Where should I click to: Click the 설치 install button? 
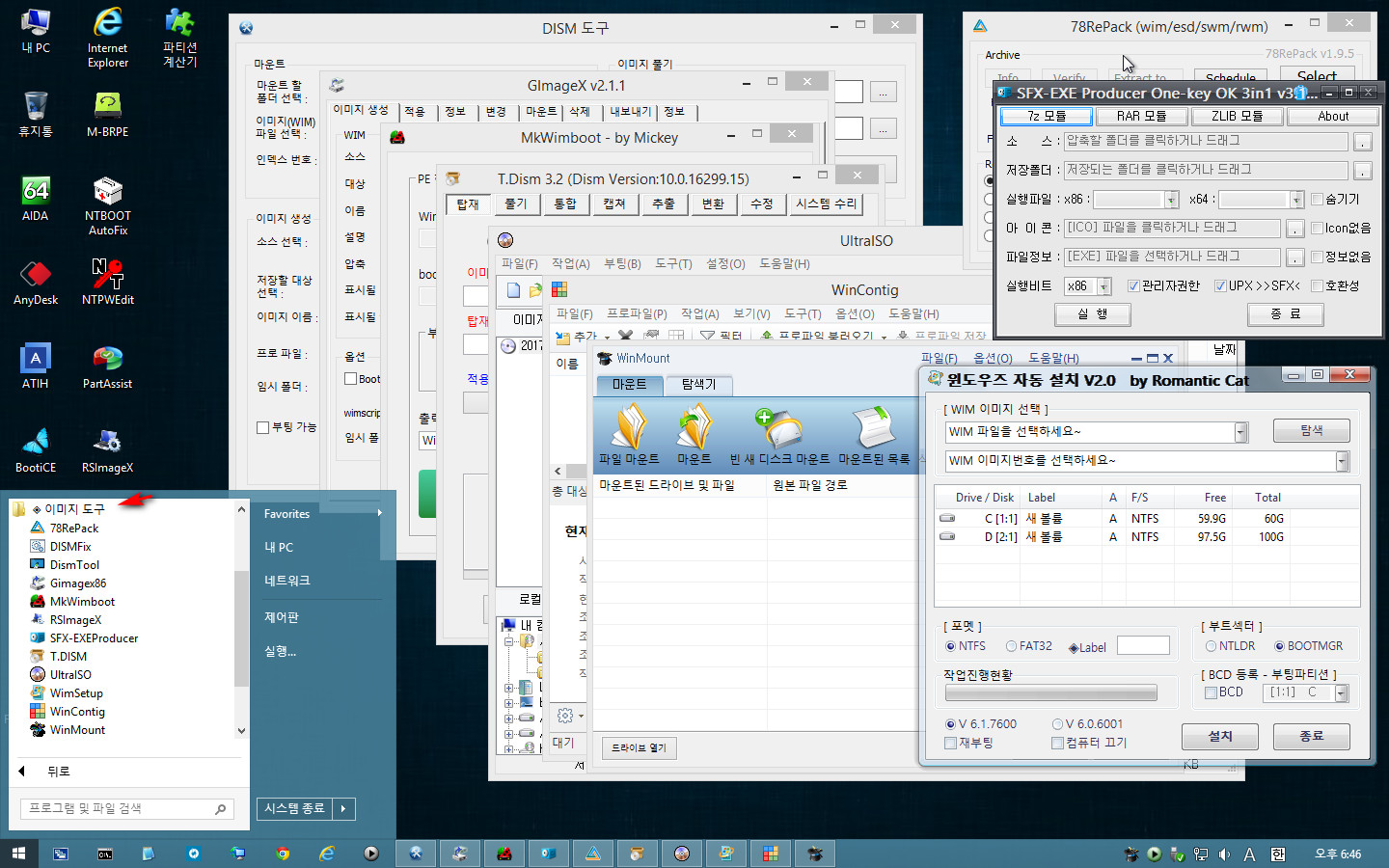tap(1220, 736)
